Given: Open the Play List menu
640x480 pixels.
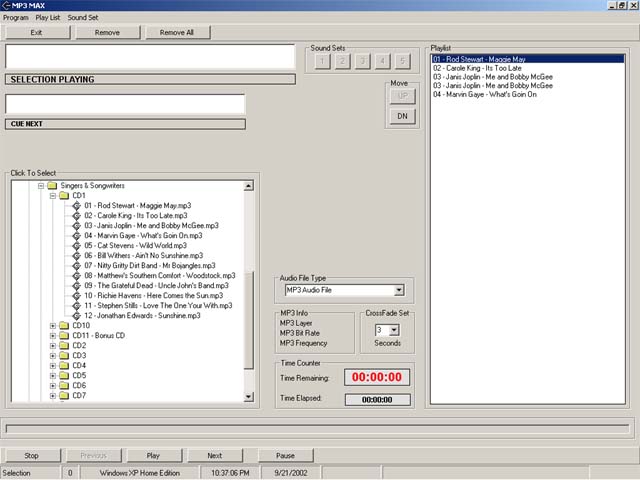Looking at the screenshot, I should [48, 18].
